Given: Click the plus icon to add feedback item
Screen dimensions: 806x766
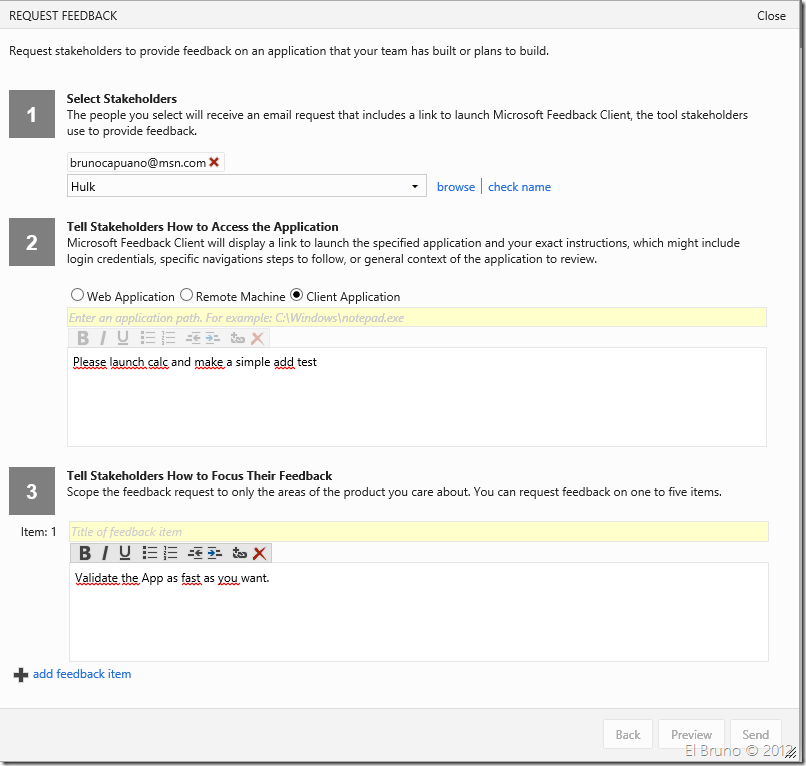Looking at the screenshot, I should [x=21, y=675].
